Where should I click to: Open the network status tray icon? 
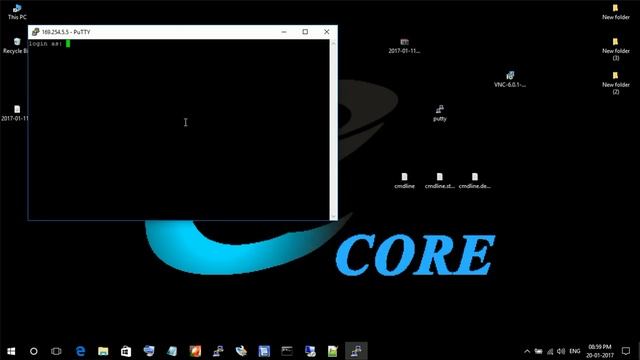tap(550, 351)
